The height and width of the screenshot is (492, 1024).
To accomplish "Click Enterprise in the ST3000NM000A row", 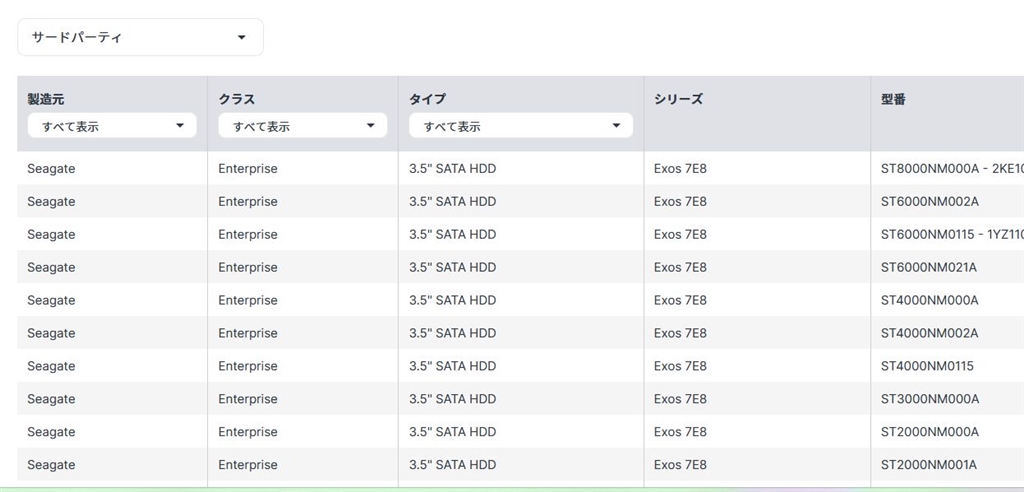I will pos(248,399).
